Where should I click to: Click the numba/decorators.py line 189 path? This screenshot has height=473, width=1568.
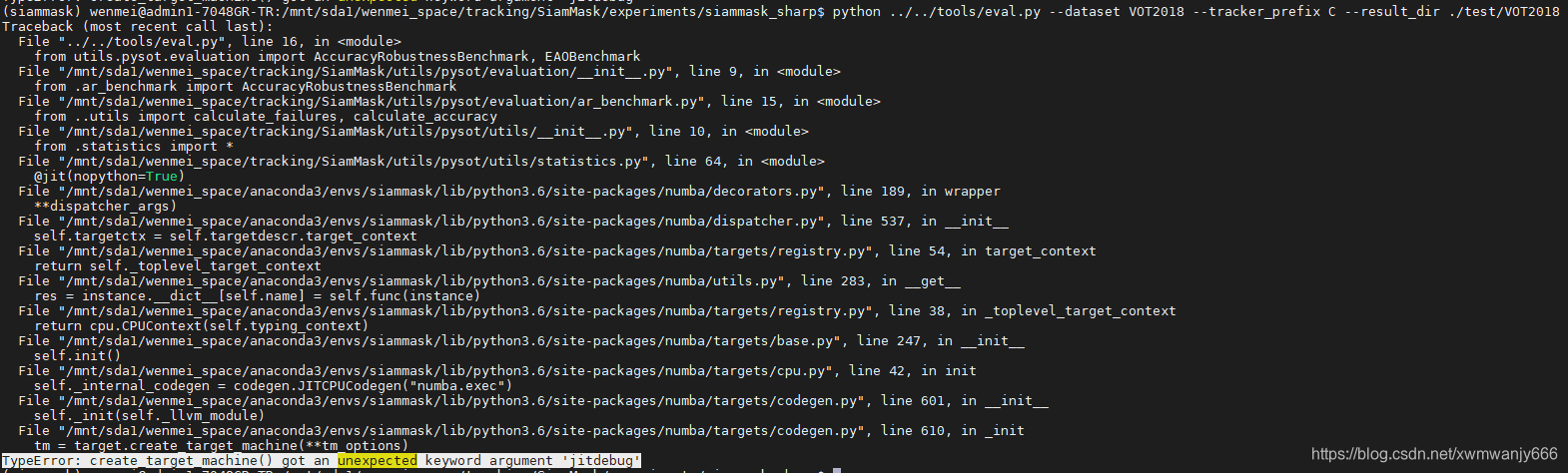click(509, 191)
